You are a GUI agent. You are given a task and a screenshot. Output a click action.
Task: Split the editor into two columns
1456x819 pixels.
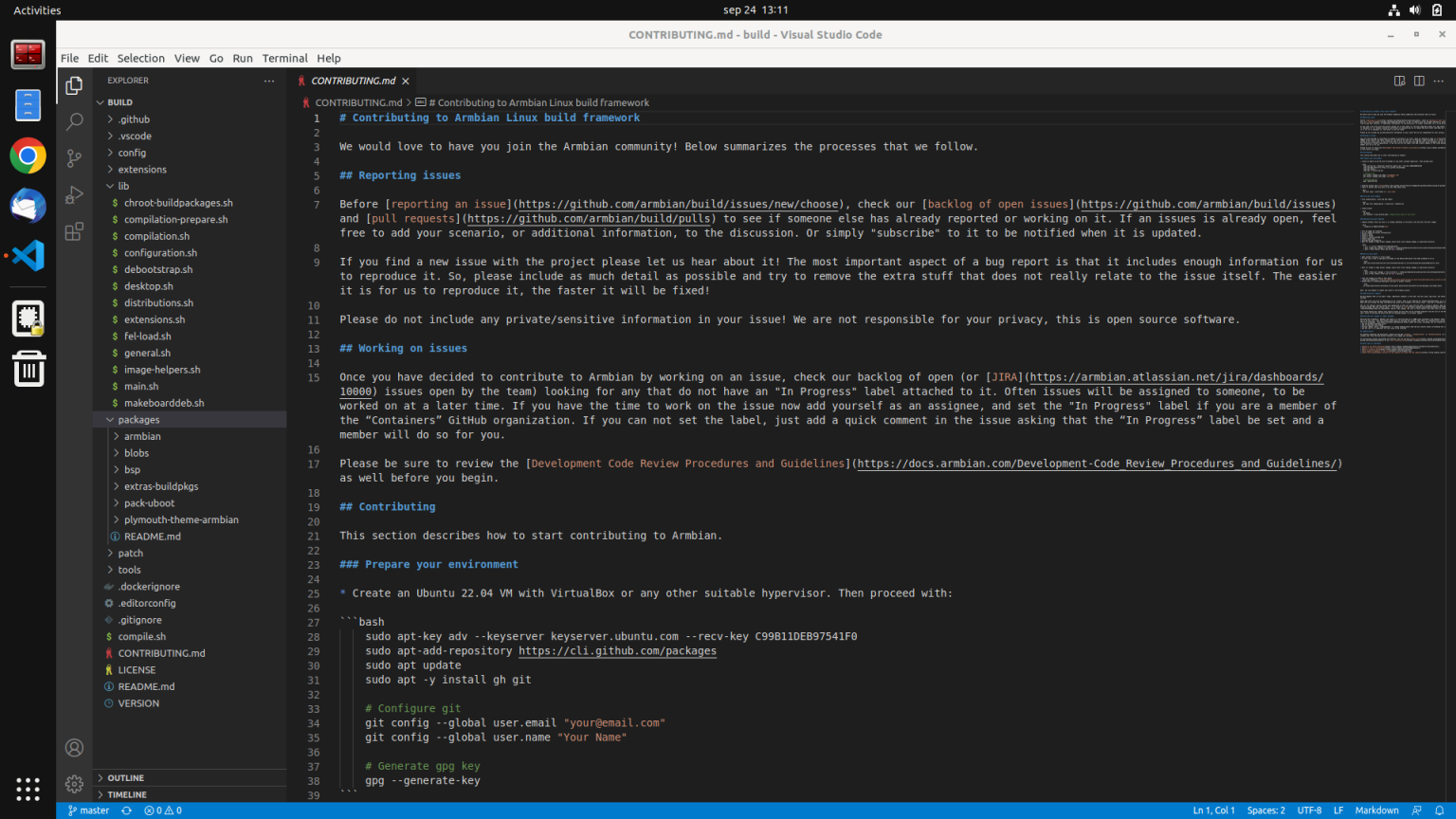[1419, 81]
